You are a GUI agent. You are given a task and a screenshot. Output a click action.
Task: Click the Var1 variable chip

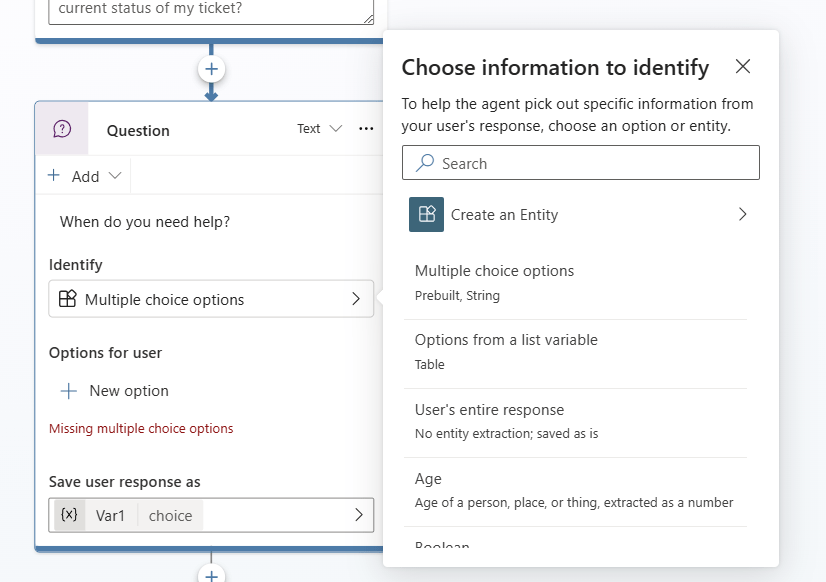110,515
